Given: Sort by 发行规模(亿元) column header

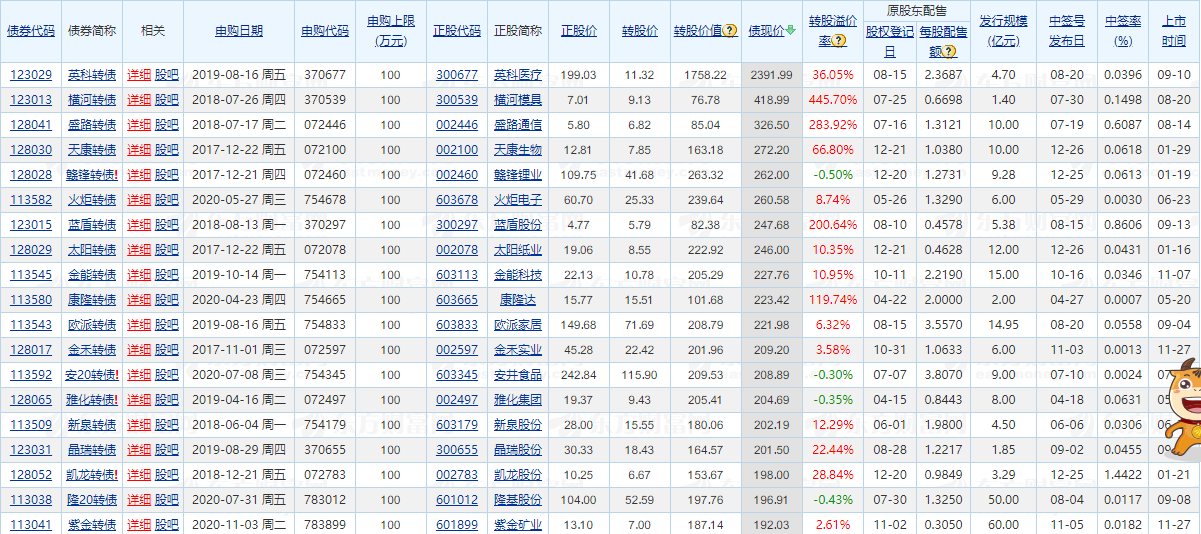Looking at the screenshot, I should tap(1003, 31).
